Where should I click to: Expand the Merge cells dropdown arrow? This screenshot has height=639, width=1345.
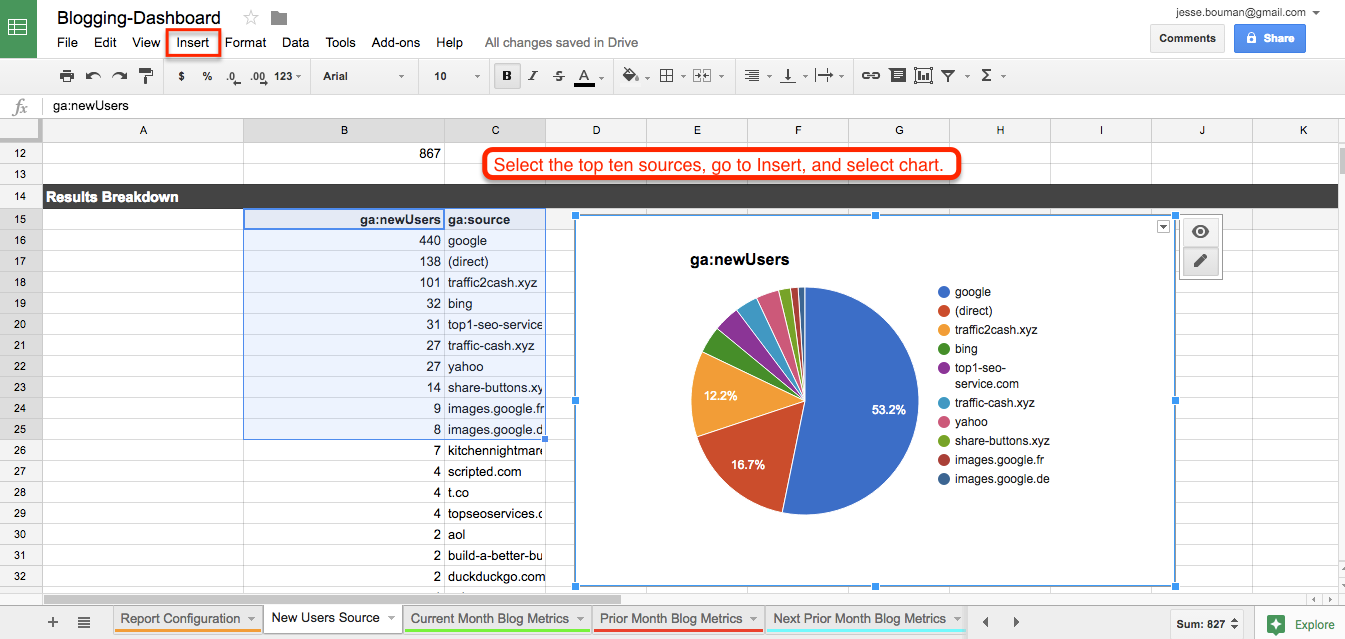click(x=721, y=76)
